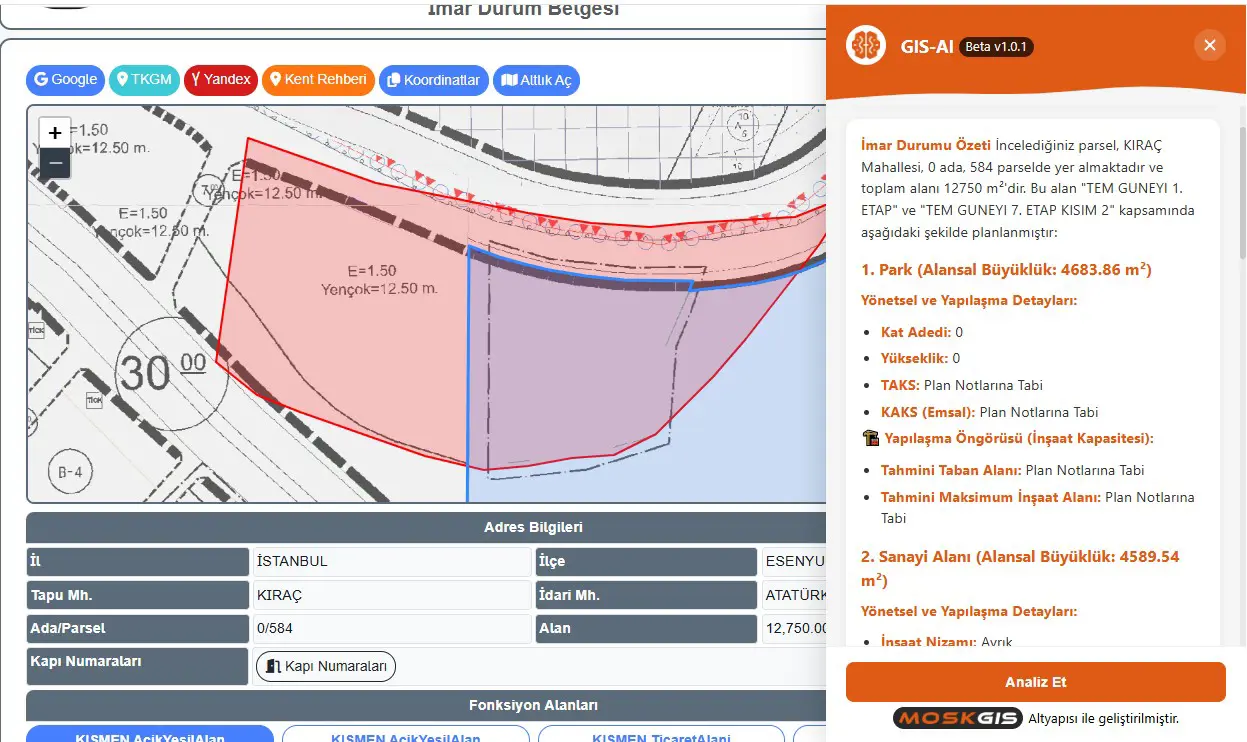Click the Adres Bilgileri header
This screenshot has height=742, width=1247.
427,527
